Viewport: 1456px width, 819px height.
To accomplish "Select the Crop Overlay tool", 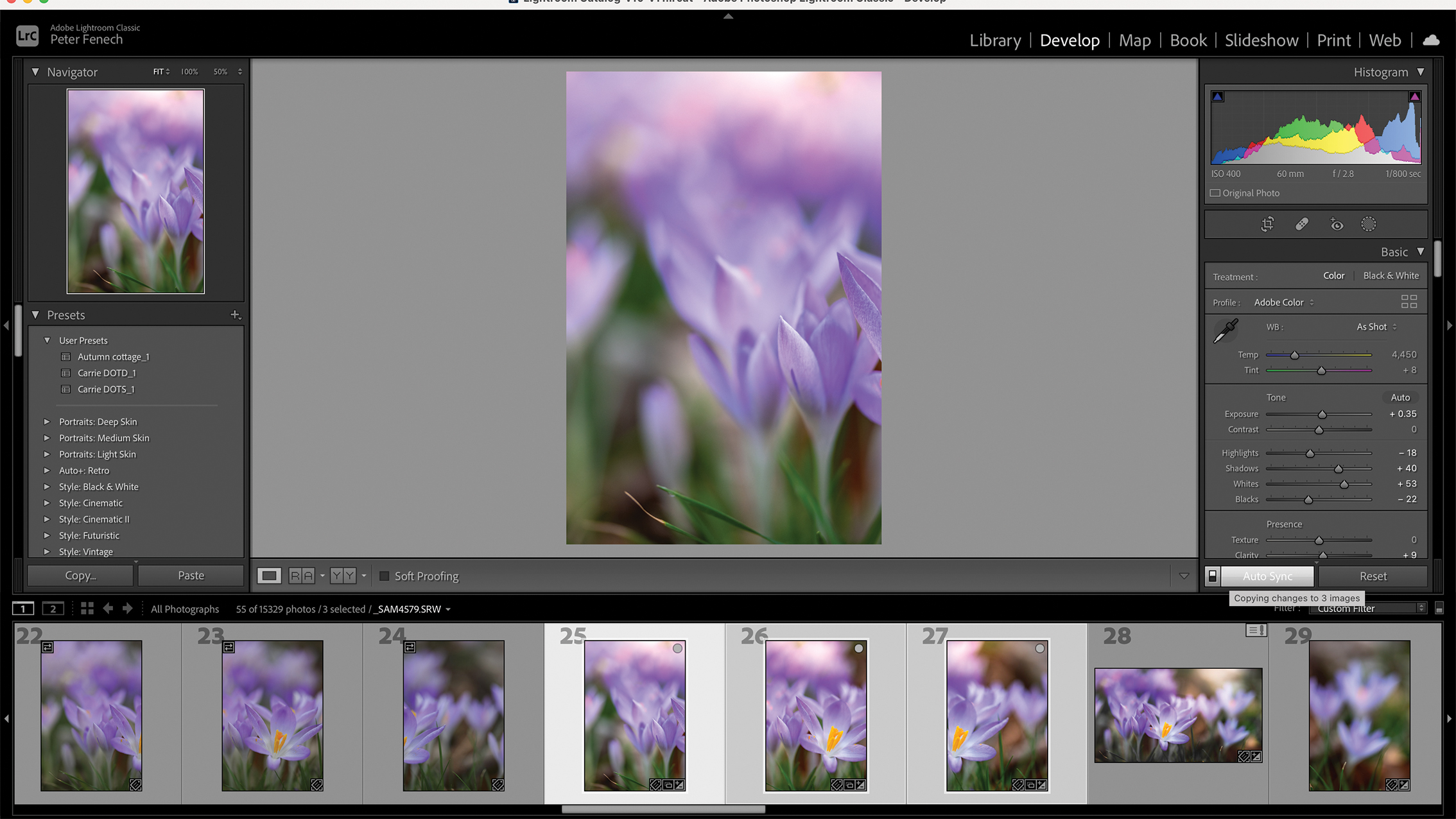I will pyautogui.click(x=1268, y=224).
